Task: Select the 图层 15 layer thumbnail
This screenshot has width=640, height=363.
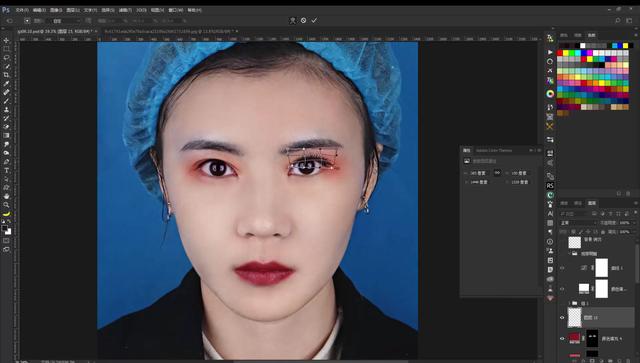Action: click(574, 317)
